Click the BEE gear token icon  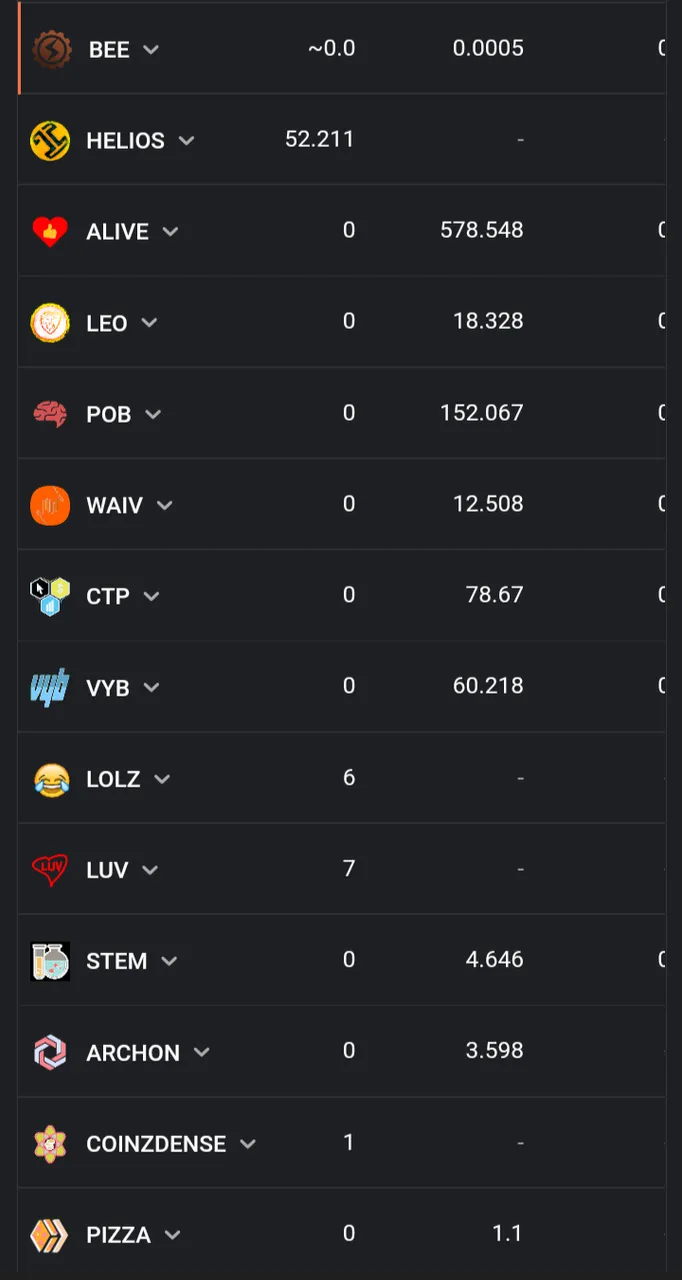pos(52,49)
